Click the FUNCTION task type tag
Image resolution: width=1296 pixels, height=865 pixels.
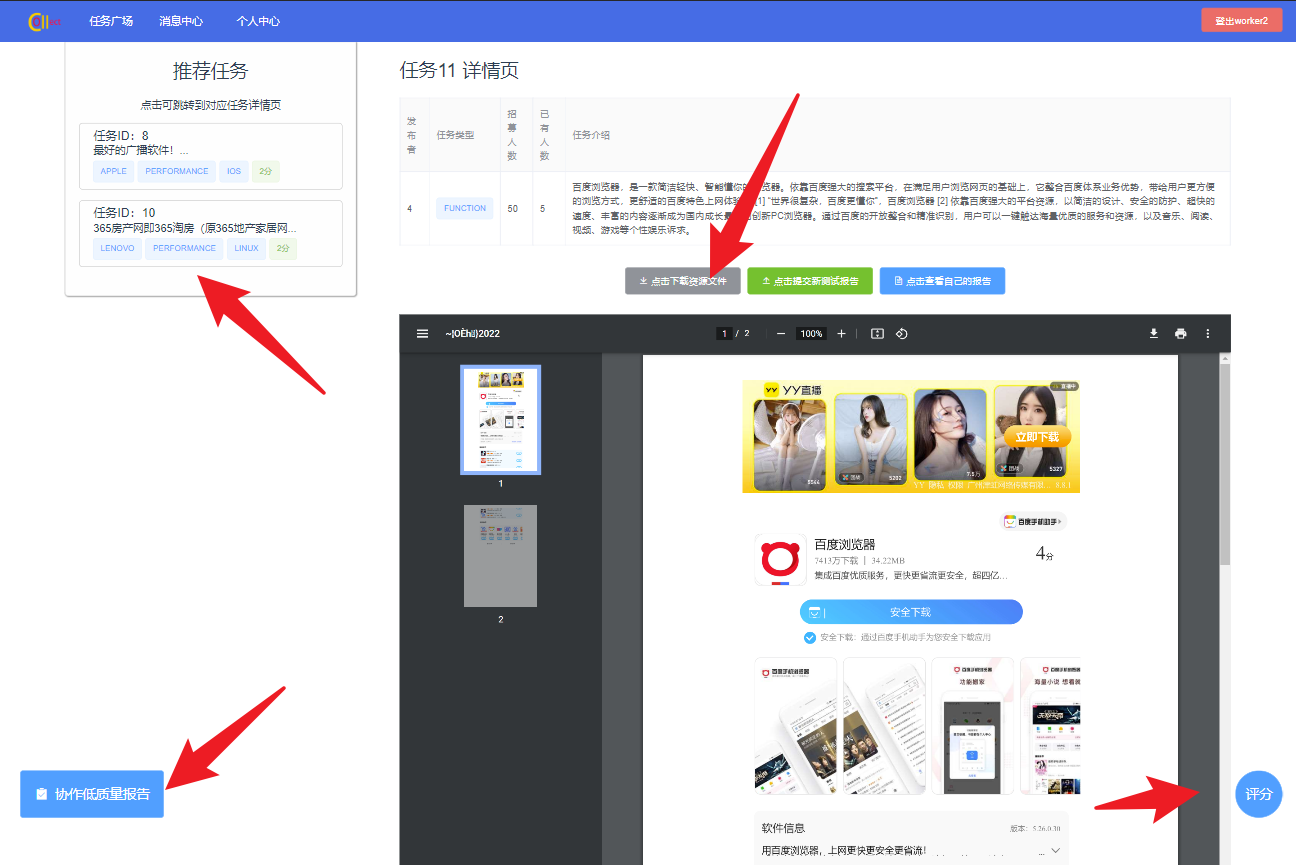[465, 208]
